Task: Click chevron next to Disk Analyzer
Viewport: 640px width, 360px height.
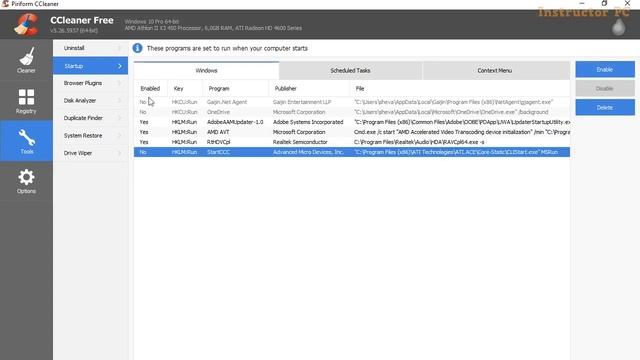Action: pos(120,100)
